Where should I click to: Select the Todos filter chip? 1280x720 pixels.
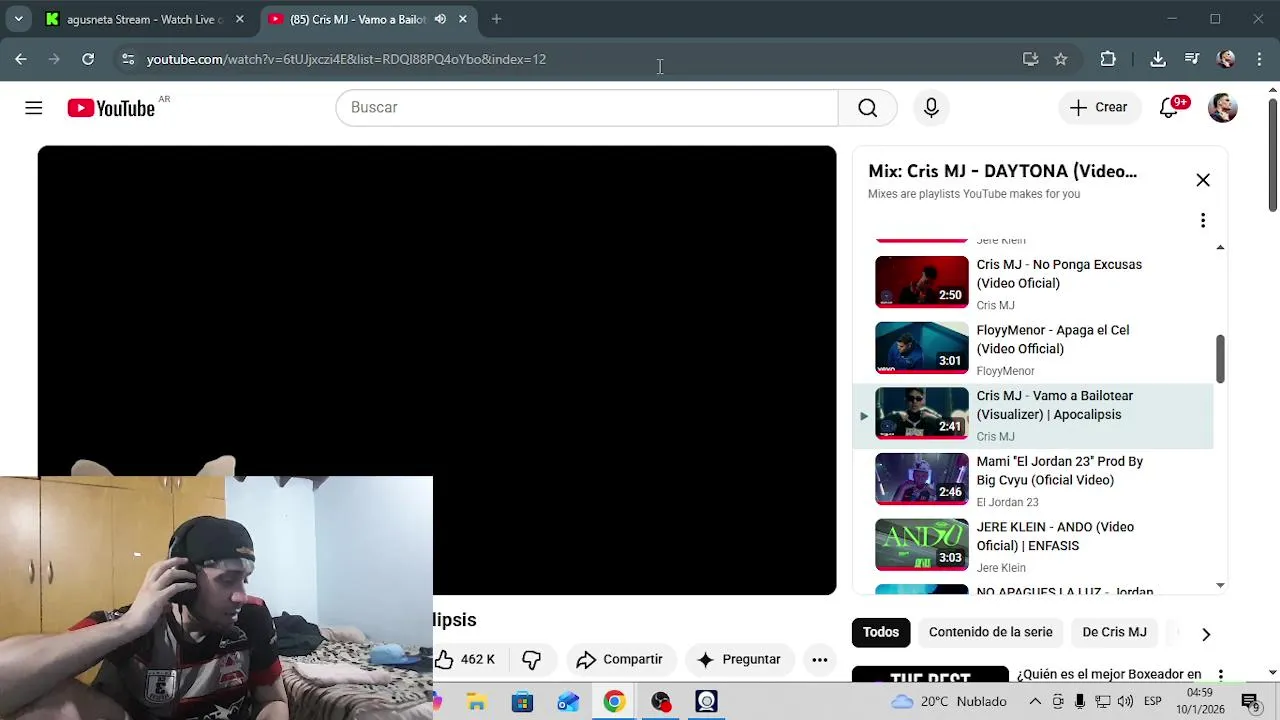(880, 632)
